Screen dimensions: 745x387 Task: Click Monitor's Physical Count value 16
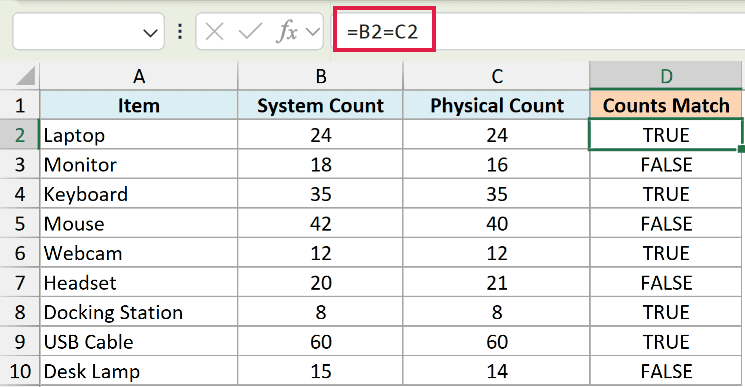[497, 164]
